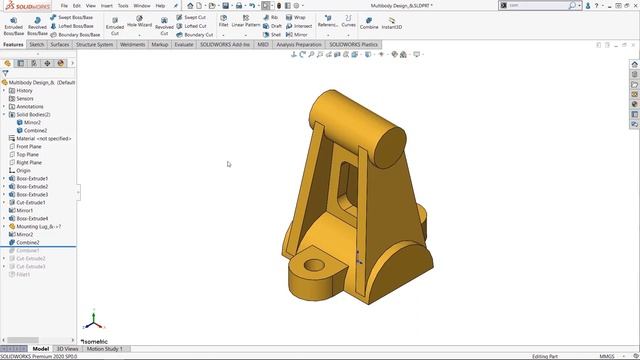Click the Home icon in the top toolbar
The width and height of the screenshot is (640, 360).
[x=190, y=6]
